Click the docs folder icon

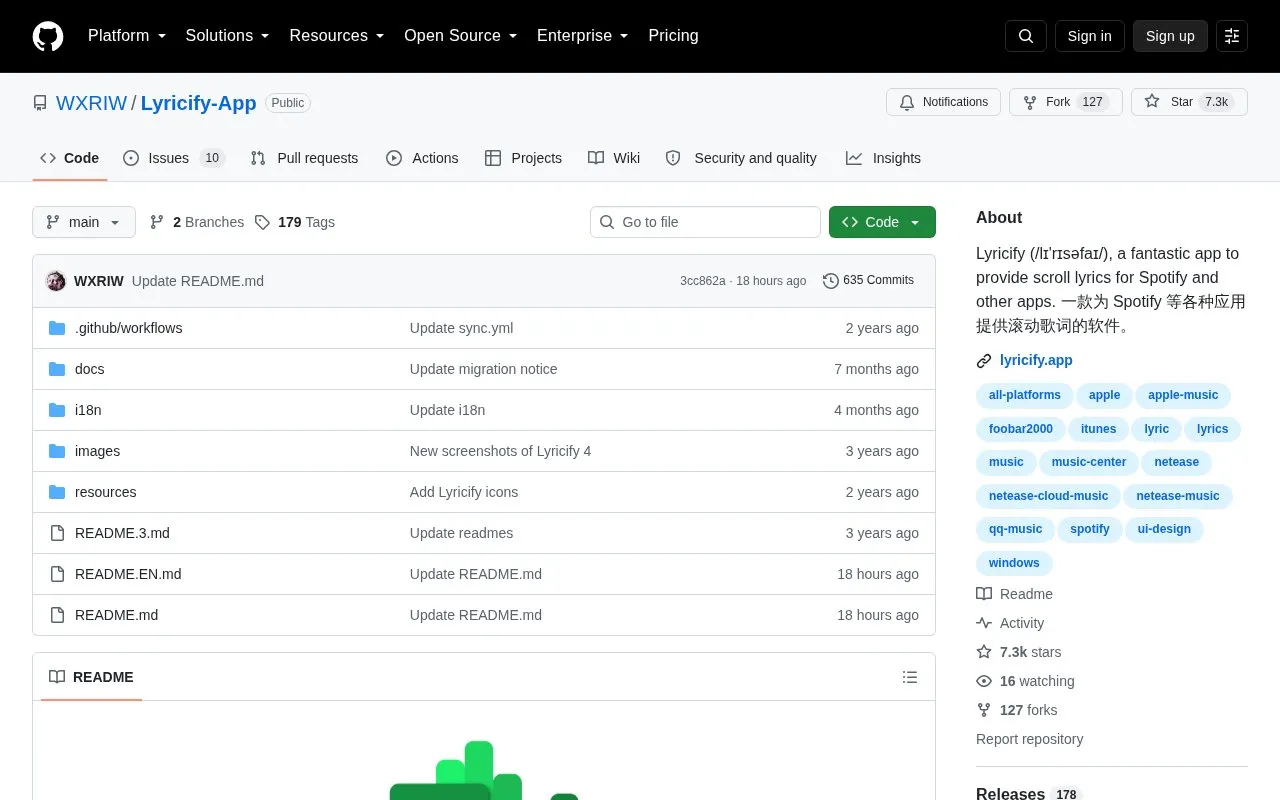[x=57, y=369]
